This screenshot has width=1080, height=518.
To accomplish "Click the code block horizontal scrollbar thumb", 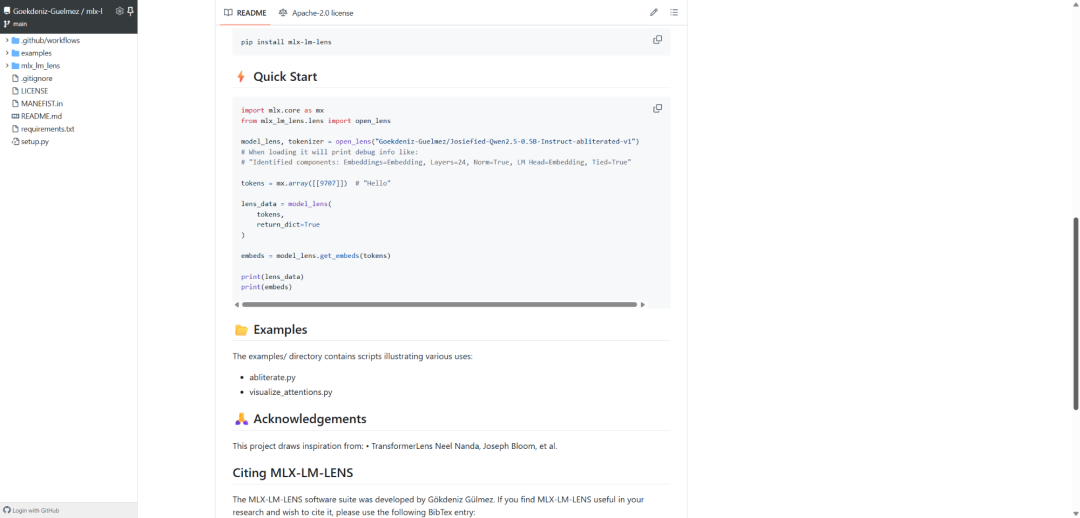I will pyautogui.click(x=439, y=304).
